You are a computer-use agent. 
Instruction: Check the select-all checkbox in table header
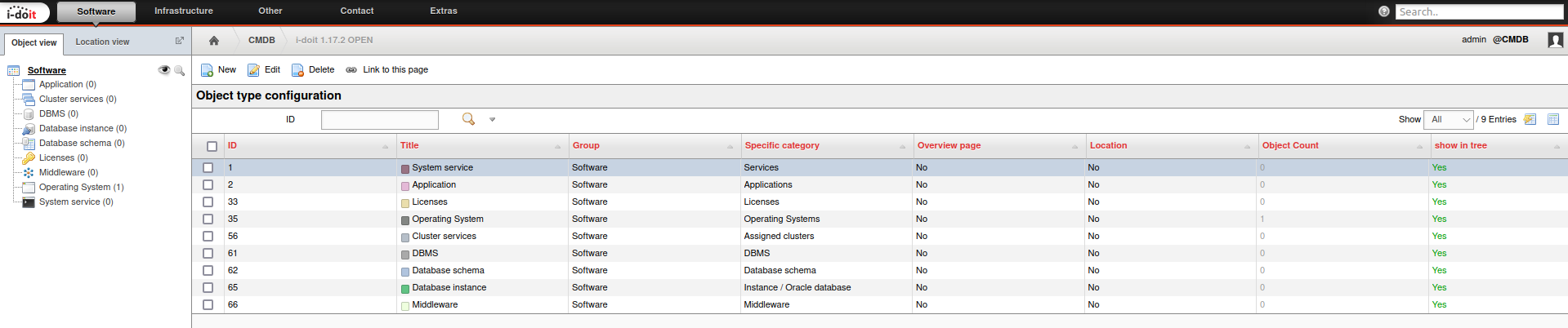pos(212,146)
